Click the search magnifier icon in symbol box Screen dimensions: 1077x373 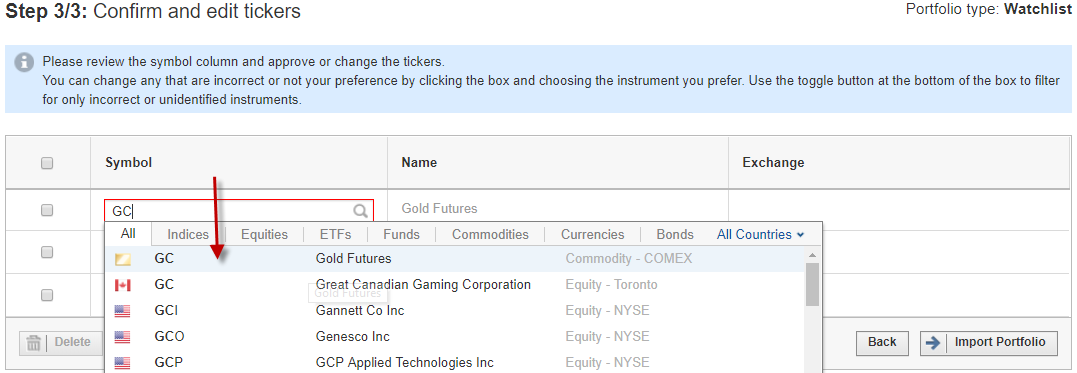(360, 211)
